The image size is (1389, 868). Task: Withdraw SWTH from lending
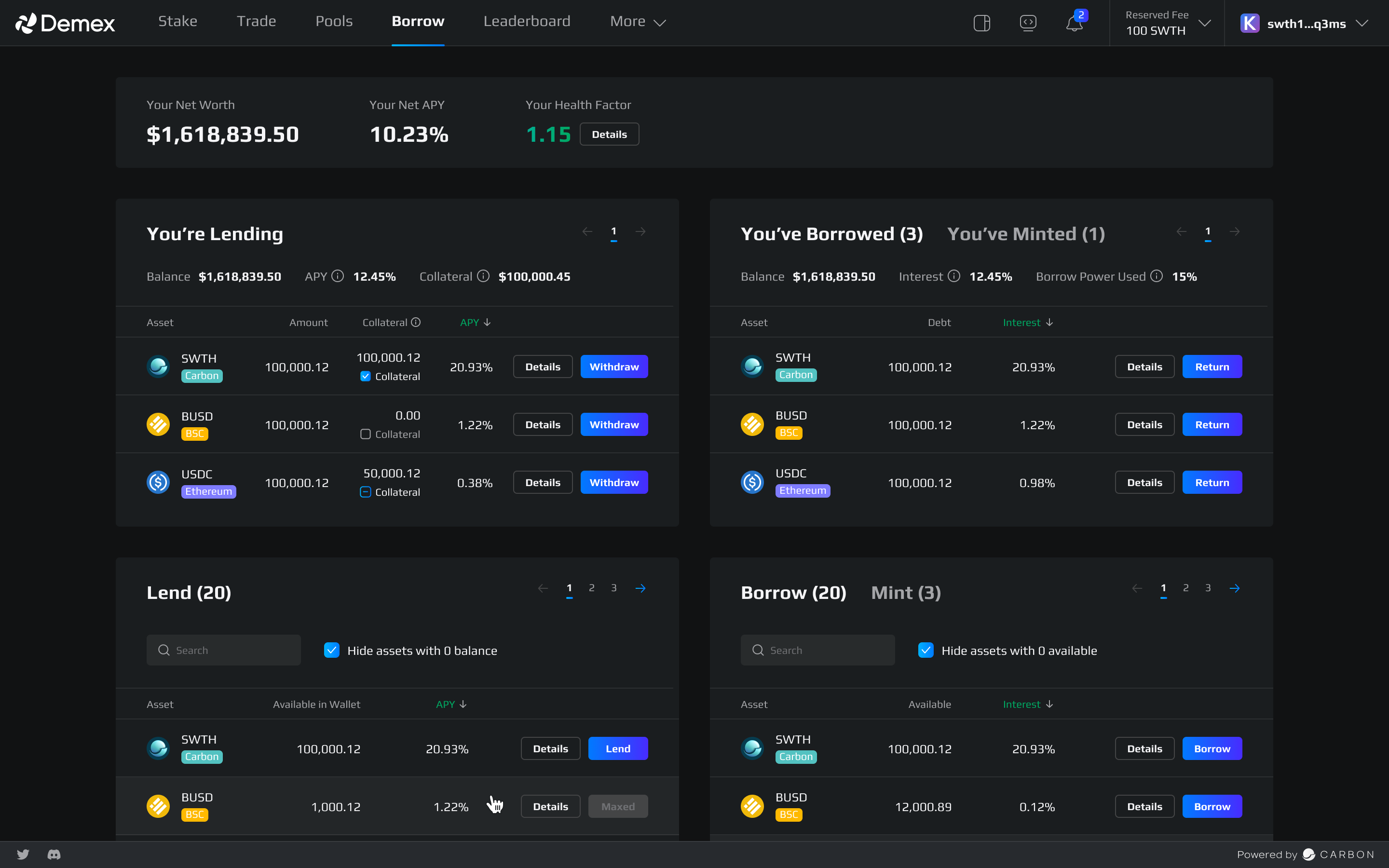pyautogui.click(x=613, y=366)
